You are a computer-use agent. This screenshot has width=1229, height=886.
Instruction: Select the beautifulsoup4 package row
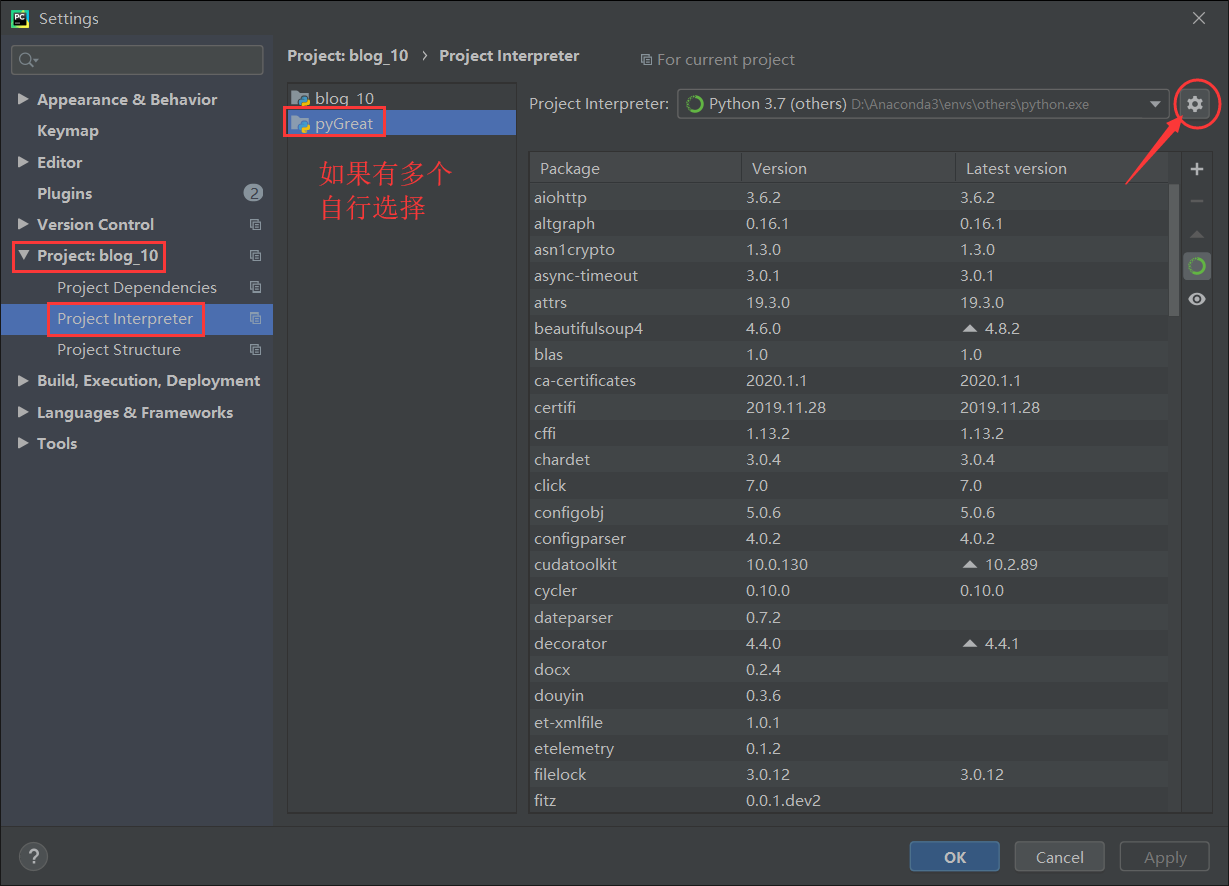point(848,328)
